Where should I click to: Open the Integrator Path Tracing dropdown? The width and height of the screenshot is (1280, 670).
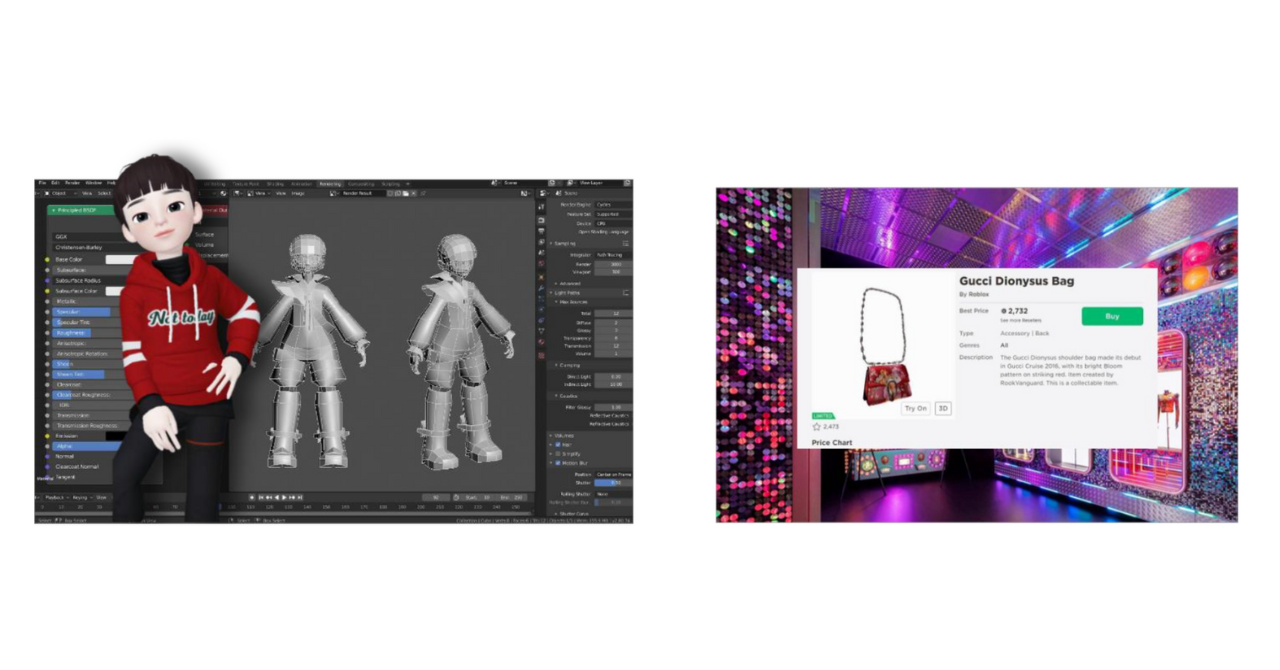coord(613,255)
